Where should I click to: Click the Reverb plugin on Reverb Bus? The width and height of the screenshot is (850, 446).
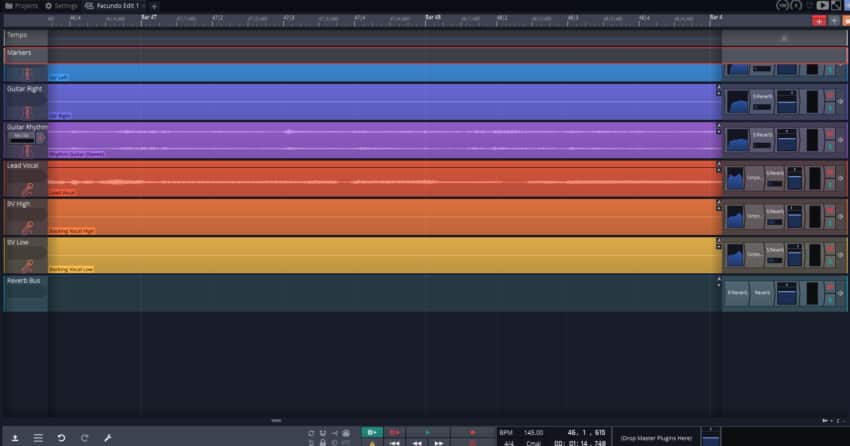point(762,294)
